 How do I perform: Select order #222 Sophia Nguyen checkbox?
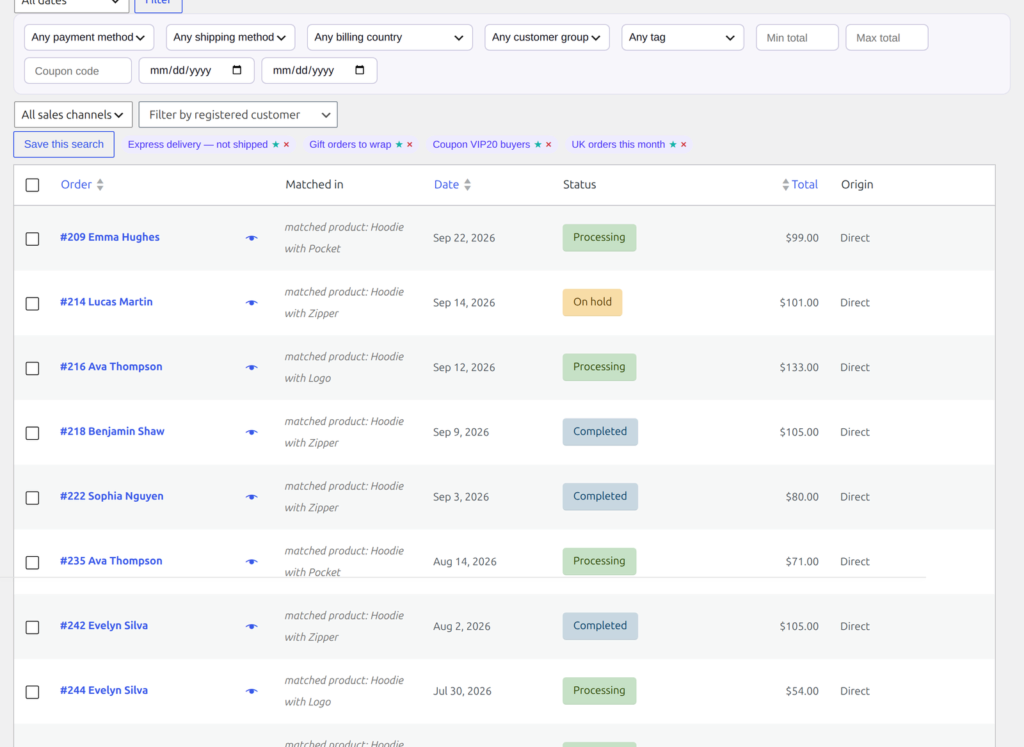coord(32,497)
